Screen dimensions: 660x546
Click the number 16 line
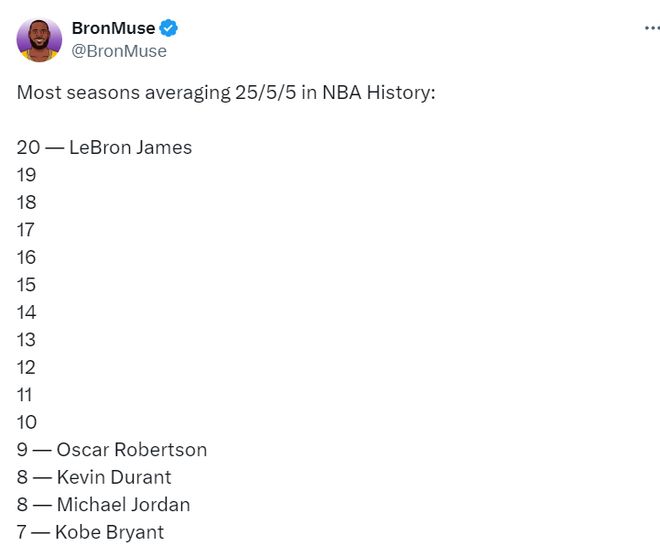pyautogui.click(x=26, y=257)
